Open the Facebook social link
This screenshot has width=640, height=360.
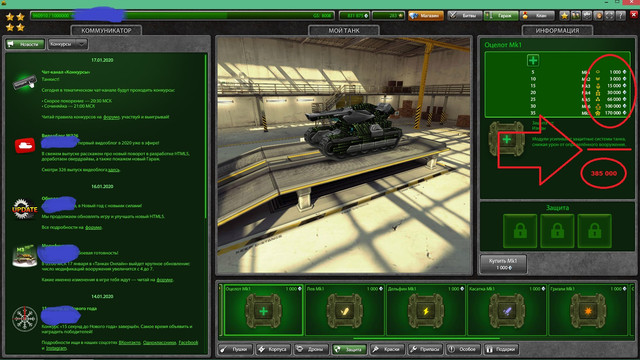pos(188,343)
